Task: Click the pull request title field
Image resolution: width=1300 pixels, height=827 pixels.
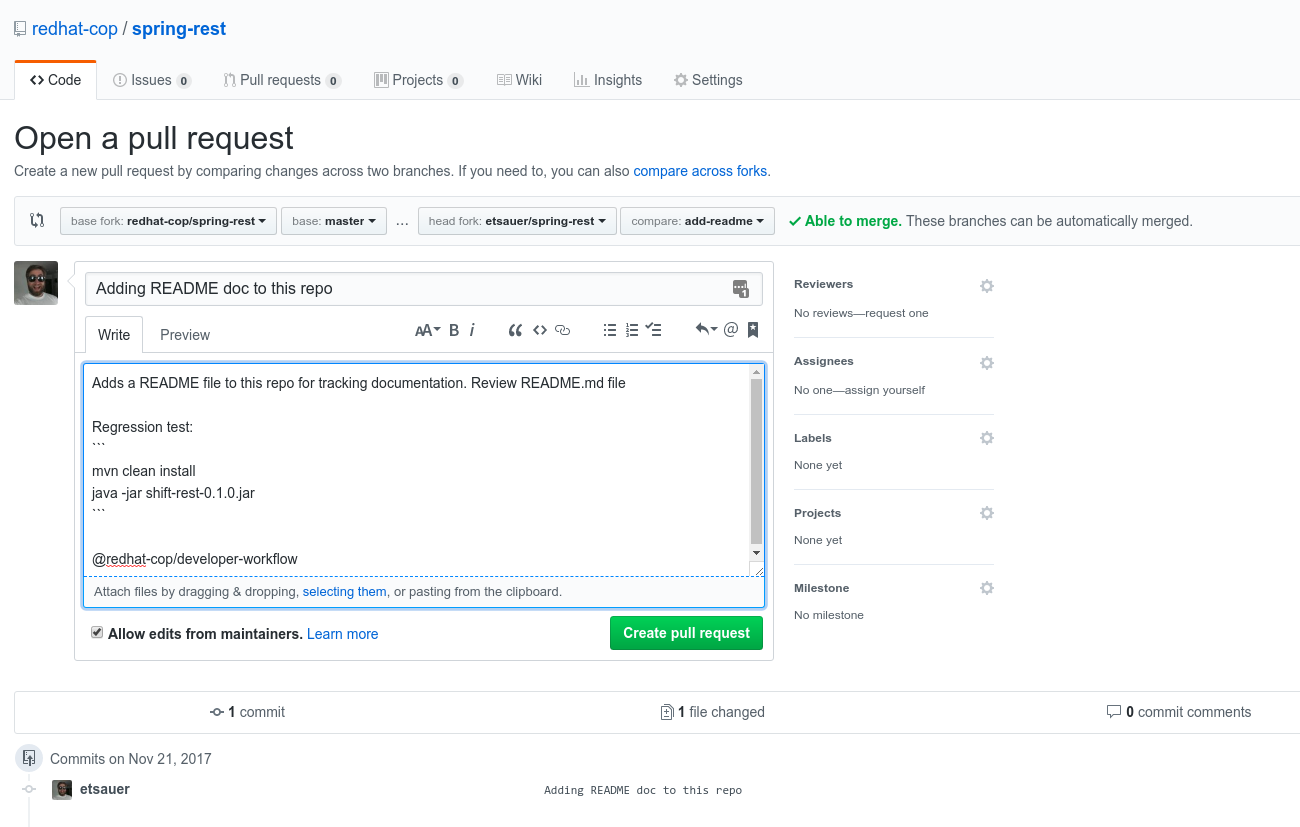Action: (410, 289)
